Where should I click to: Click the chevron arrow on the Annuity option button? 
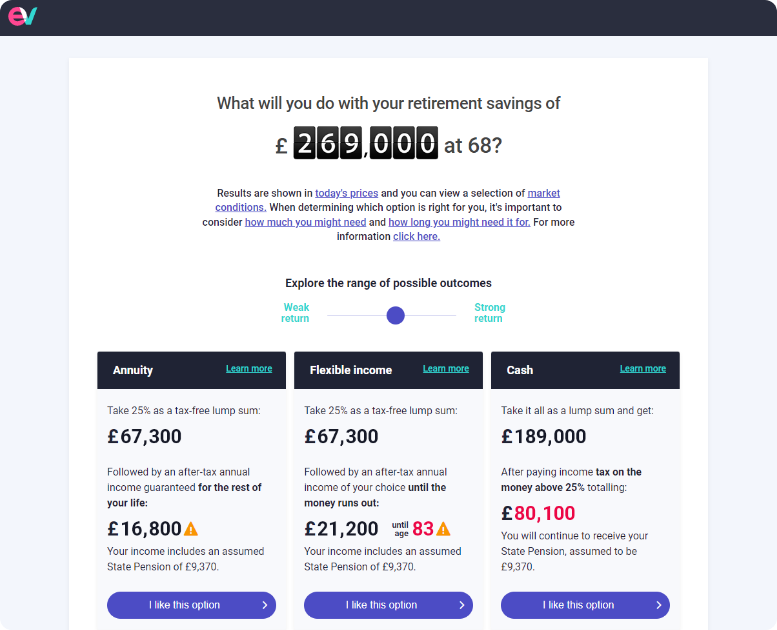click(x=265, y=605)
